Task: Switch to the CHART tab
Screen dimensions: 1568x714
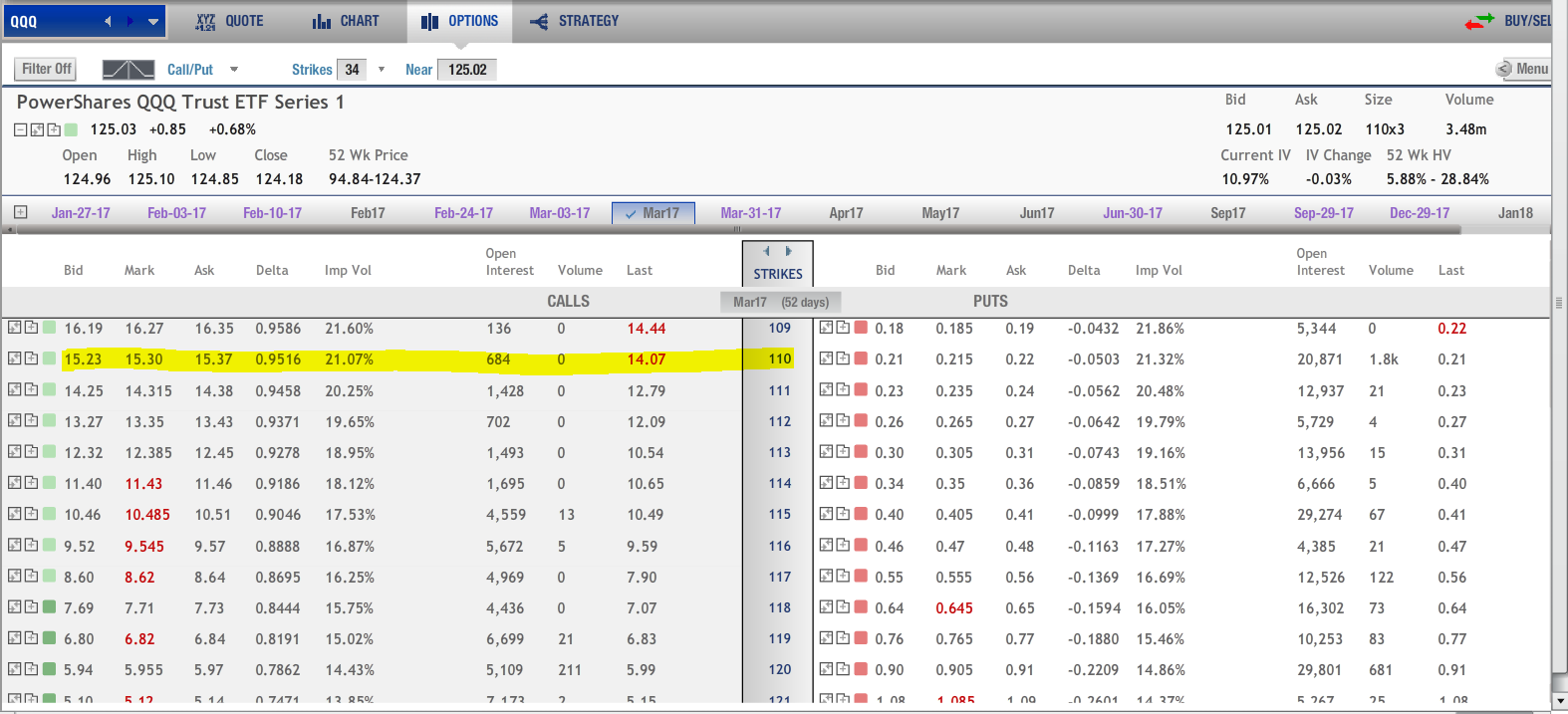Action: [346, 21]
